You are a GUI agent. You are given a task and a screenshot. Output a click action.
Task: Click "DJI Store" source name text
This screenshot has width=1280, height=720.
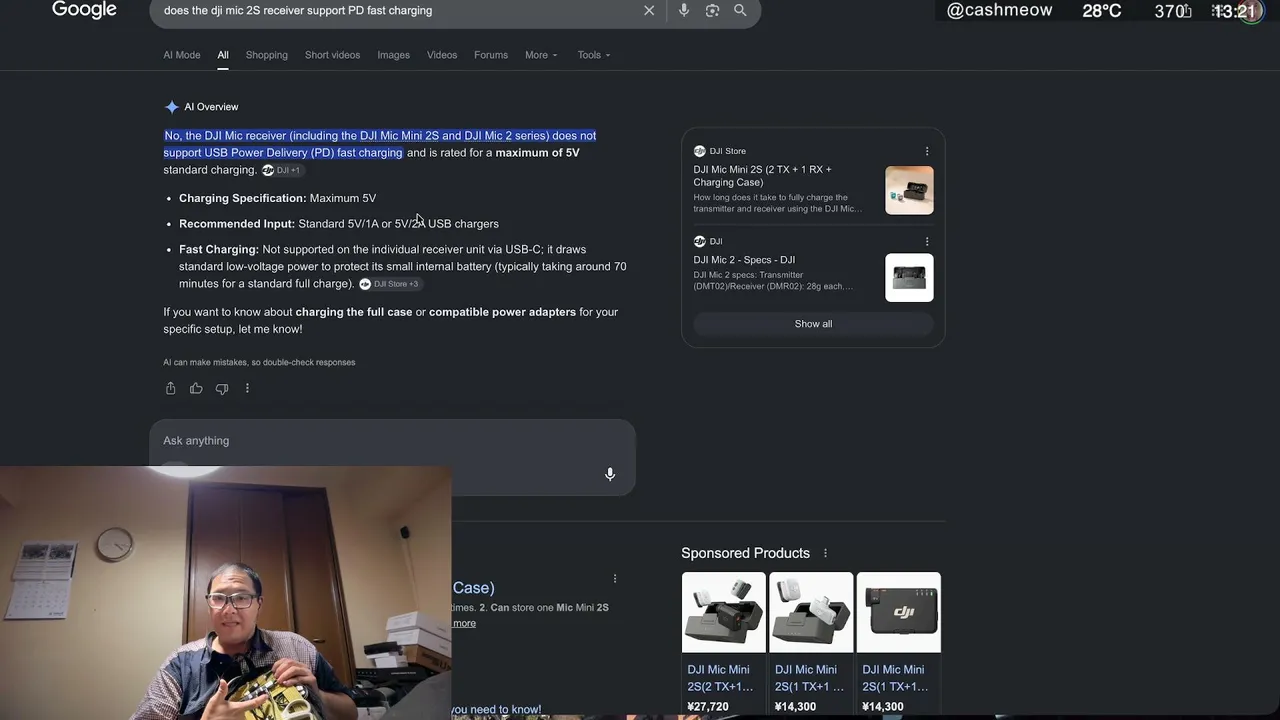pyautogui.click(x=727, y=151)
